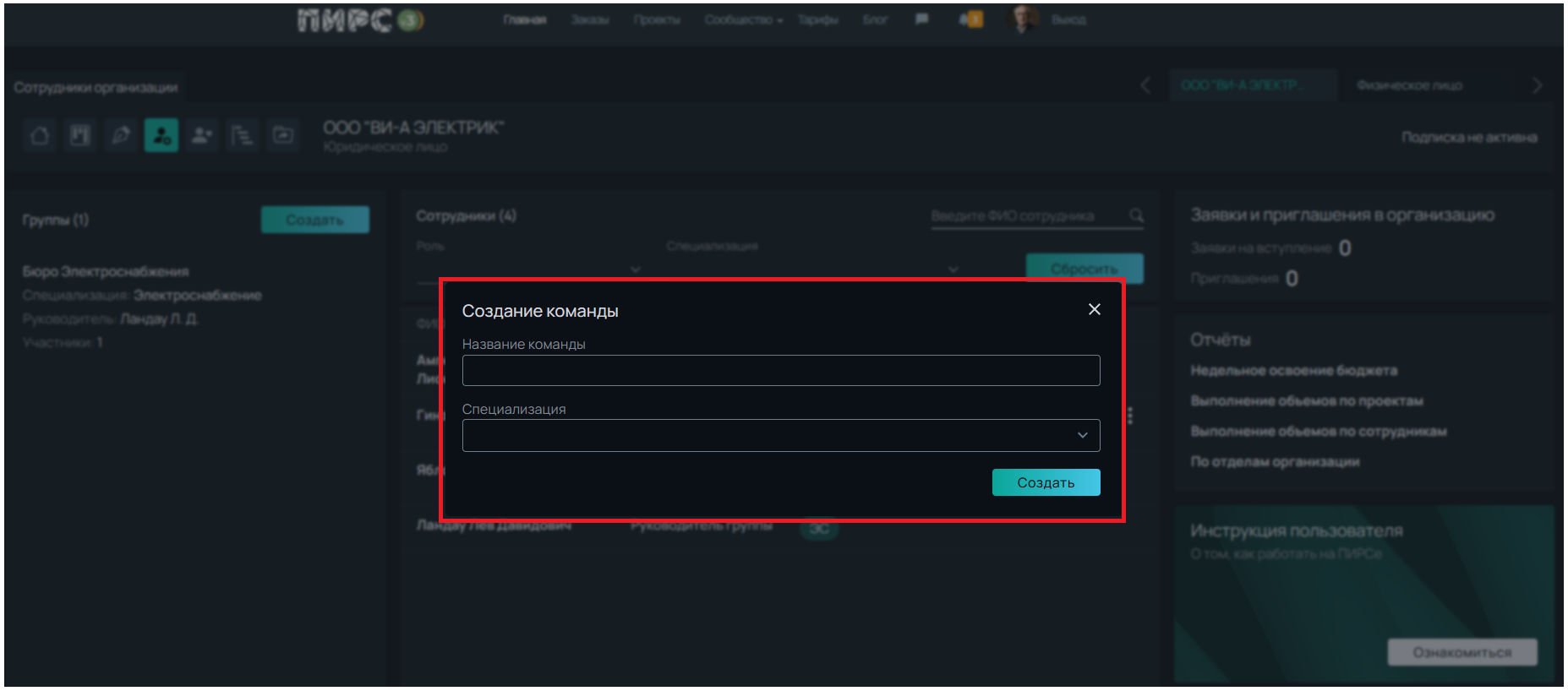Select the pen tool icon

point(121,135)
